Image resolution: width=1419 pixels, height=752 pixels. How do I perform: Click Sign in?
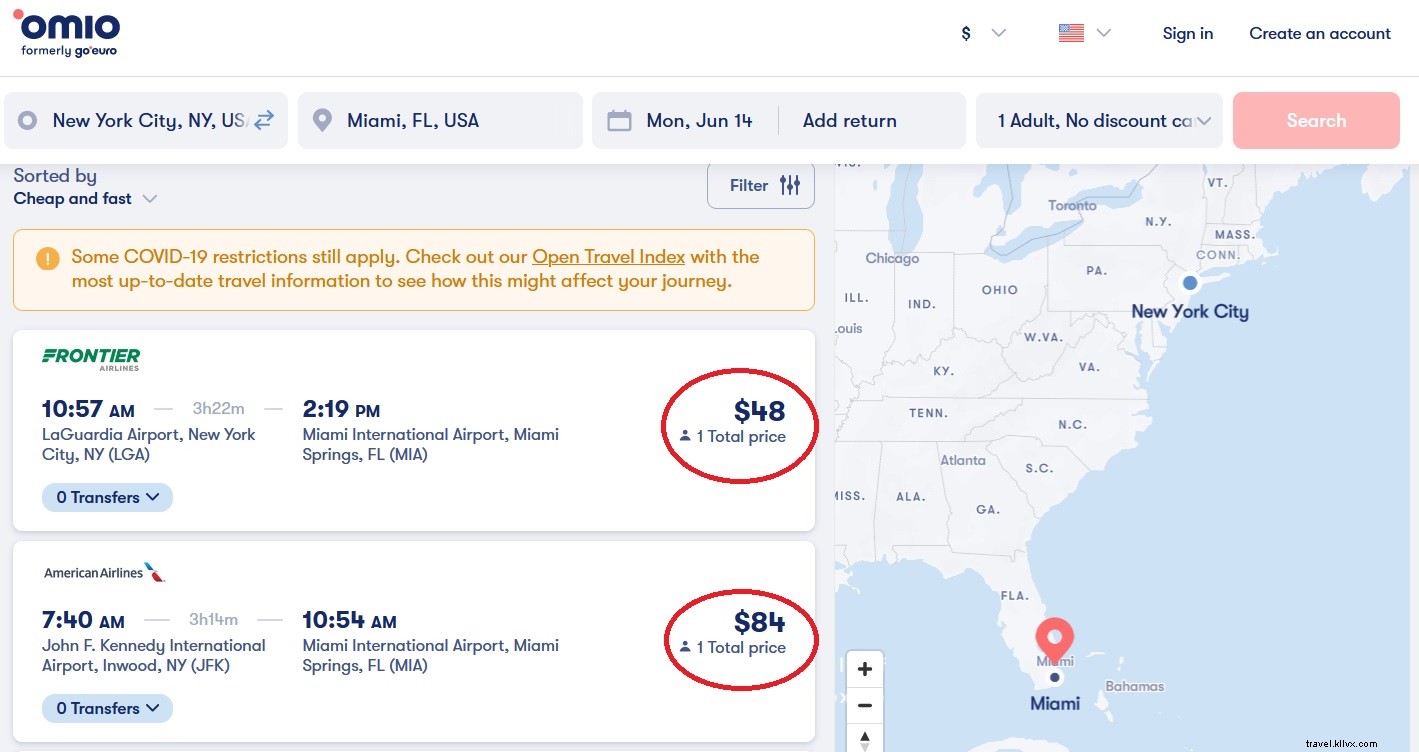pyautogui.click(x=1186, y=33)
